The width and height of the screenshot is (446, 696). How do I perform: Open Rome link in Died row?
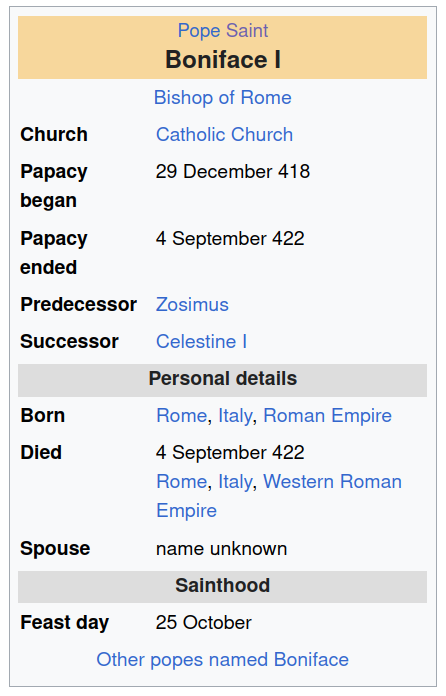click(x=182, y=482)
